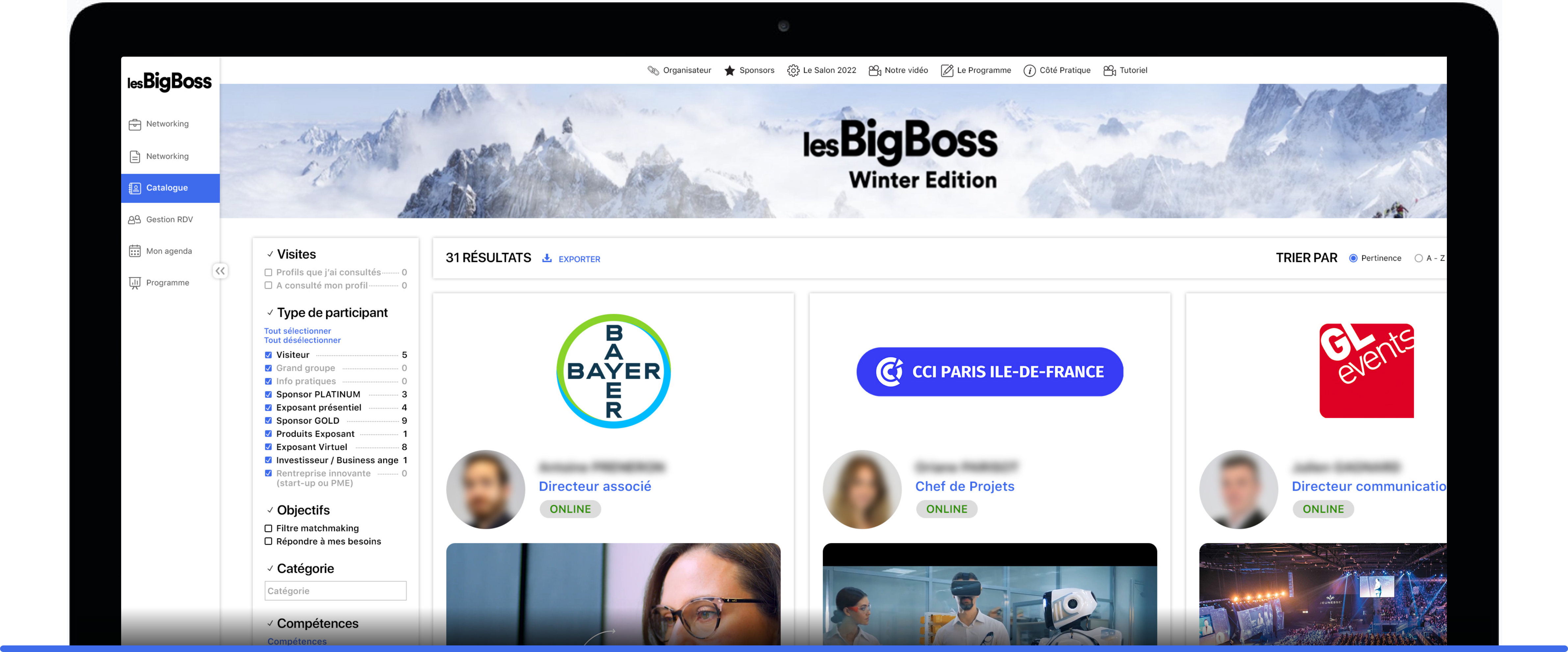This screenshot has width=1568, height=652.
Task: Click the Catalogue contact-book icon
Action: coord(135,188)
